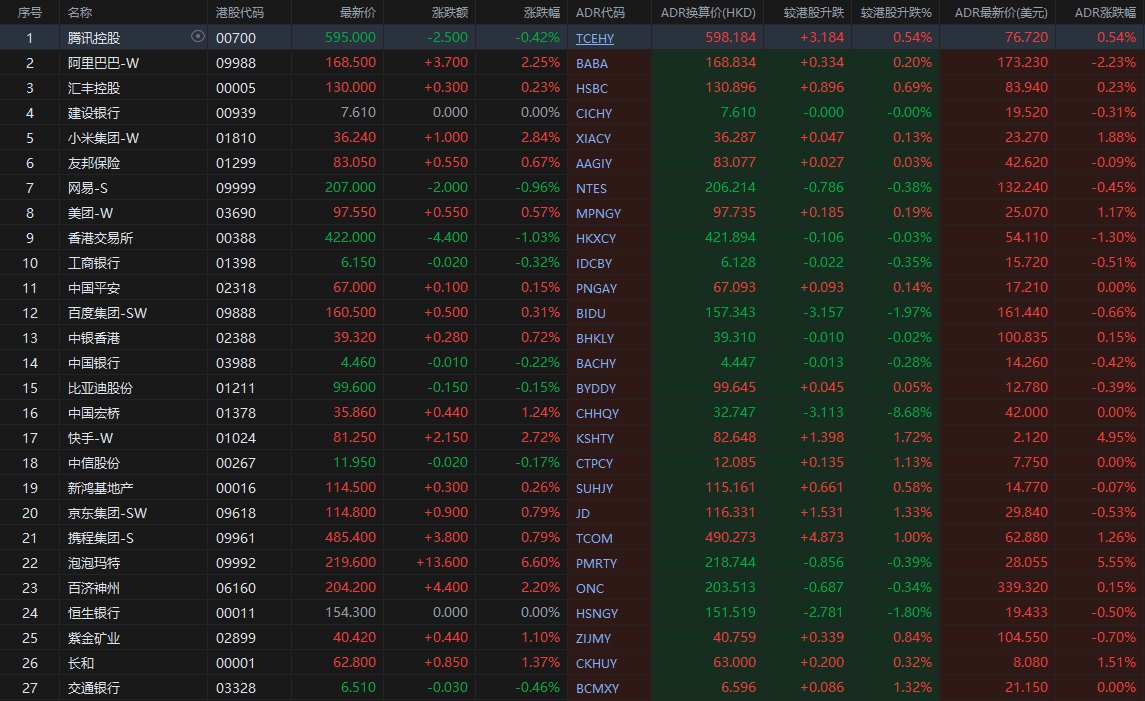This screenshot has width=1145, height=701.
Task: Sort by 港股代码 column header
Action: [x=240, y=12]
